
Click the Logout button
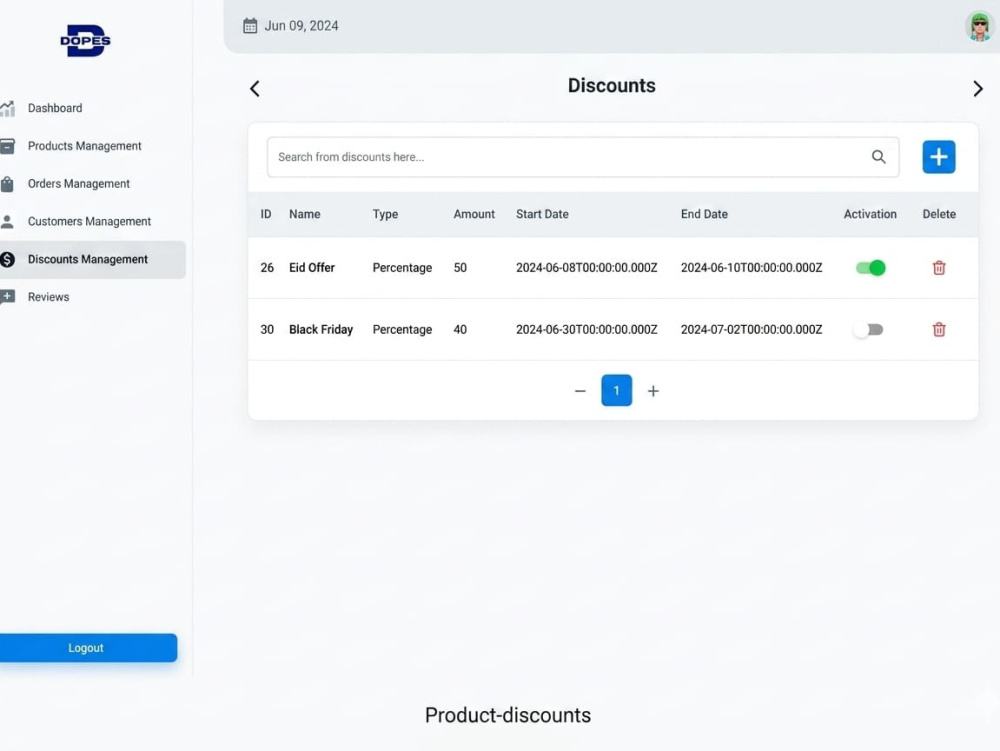click(x=89, y=648)
